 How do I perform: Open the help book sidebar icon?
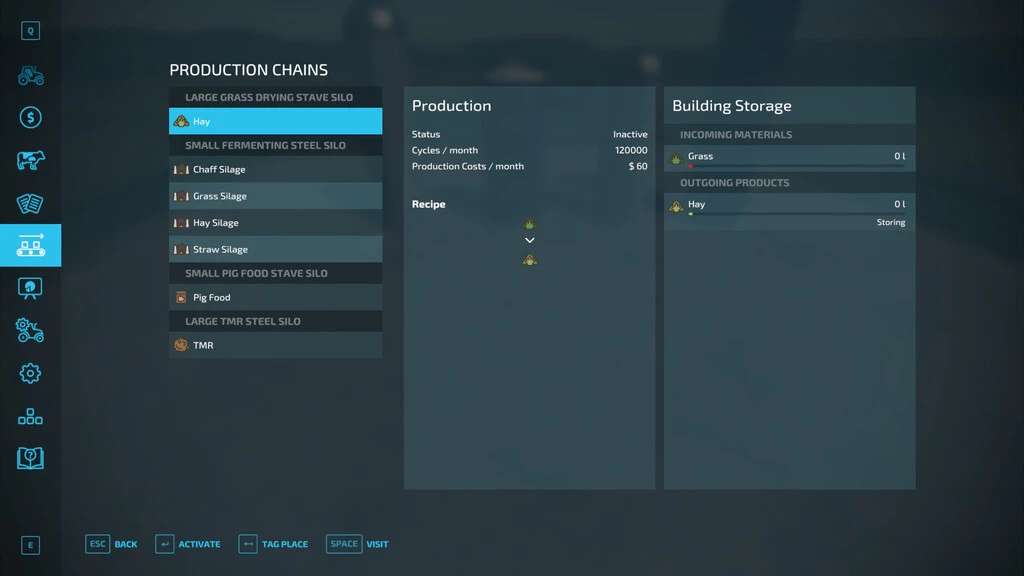click(30, 458)
